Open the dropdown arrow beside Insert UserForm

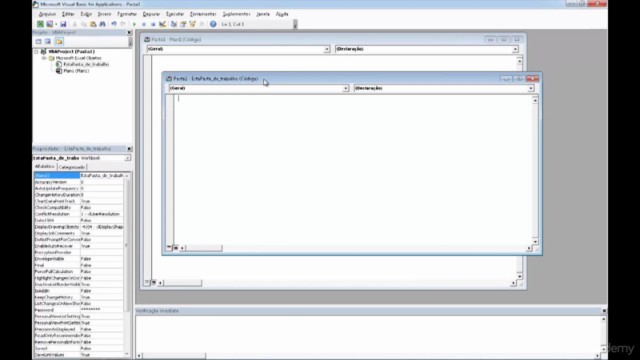click(56, 24)
